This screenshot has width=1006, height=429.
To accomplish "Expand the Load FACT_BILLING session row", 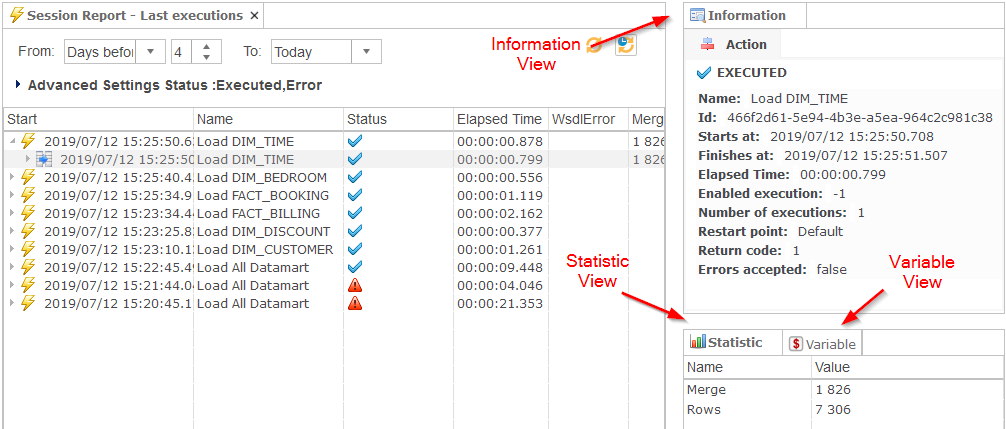I will [11, 213].
